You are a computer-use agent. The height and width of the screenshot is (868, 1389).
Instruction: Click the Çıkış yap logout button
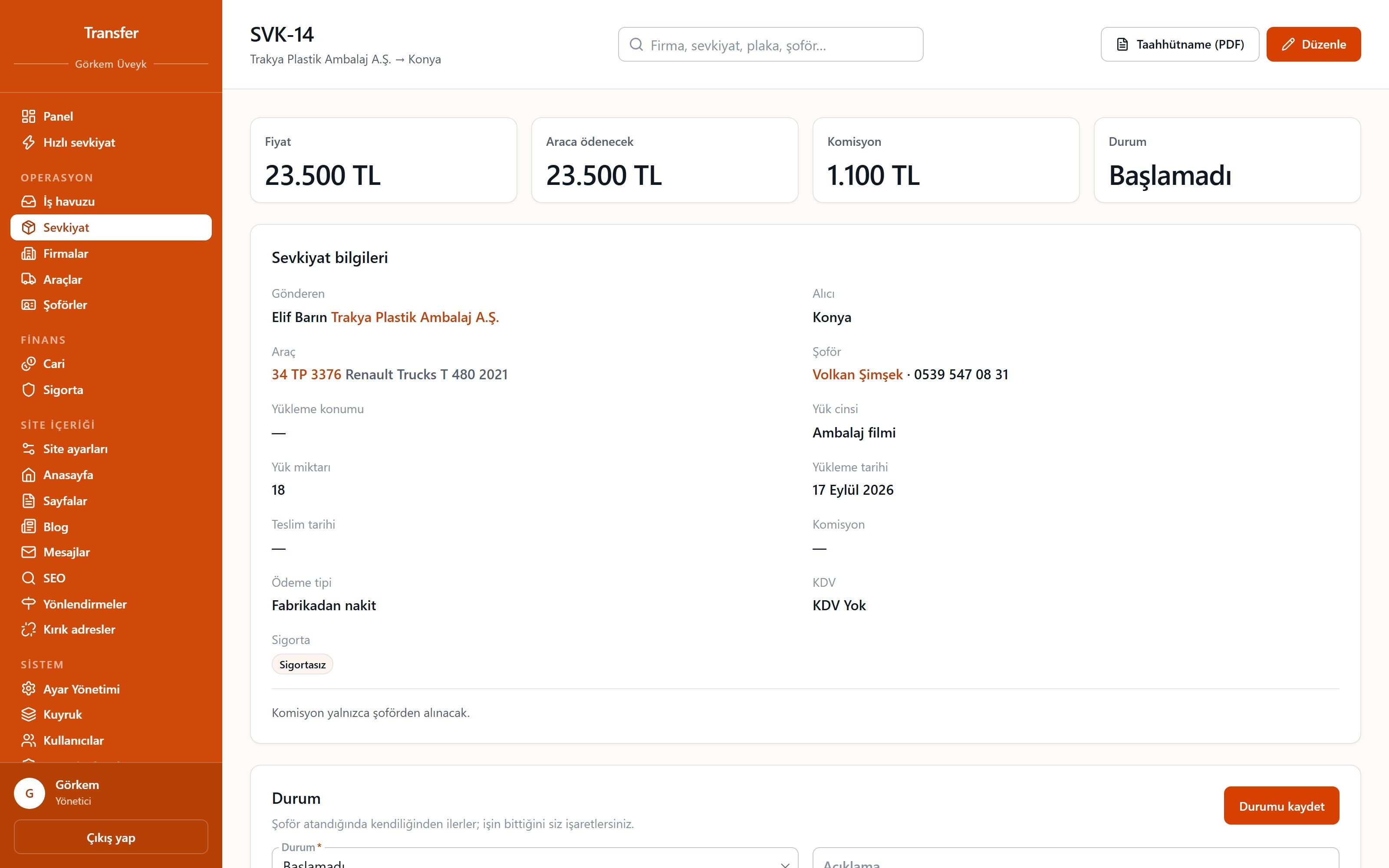point(111,838)
